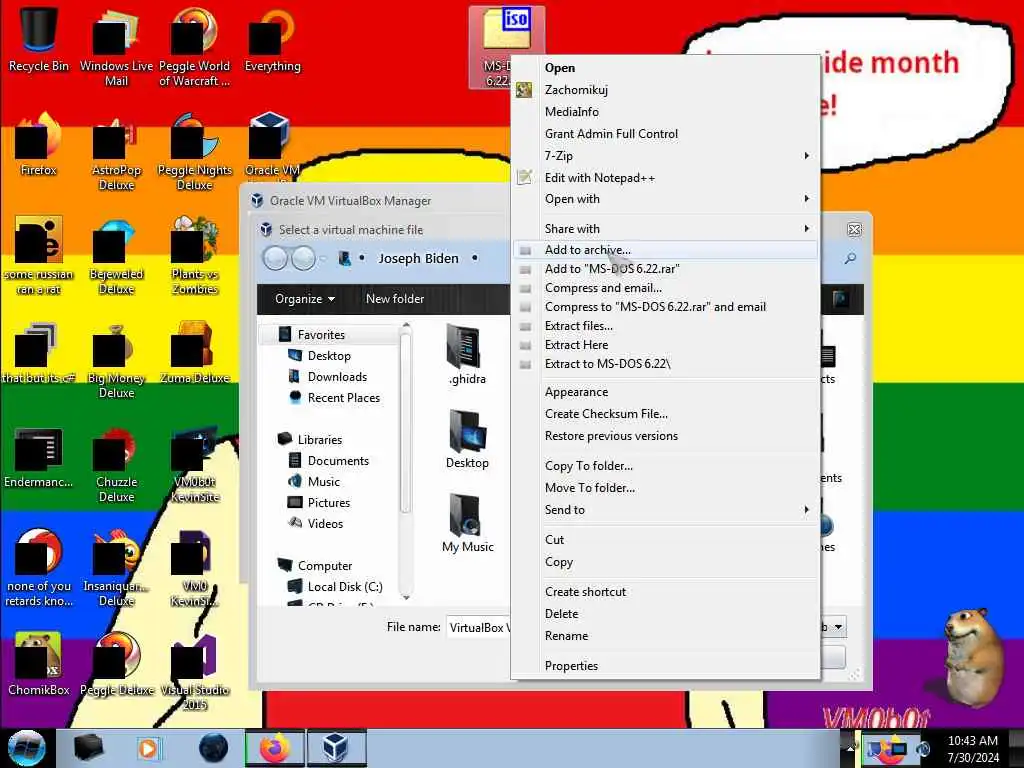
Task: Open the My Music folder icon
Action: (x=467, y=523)
